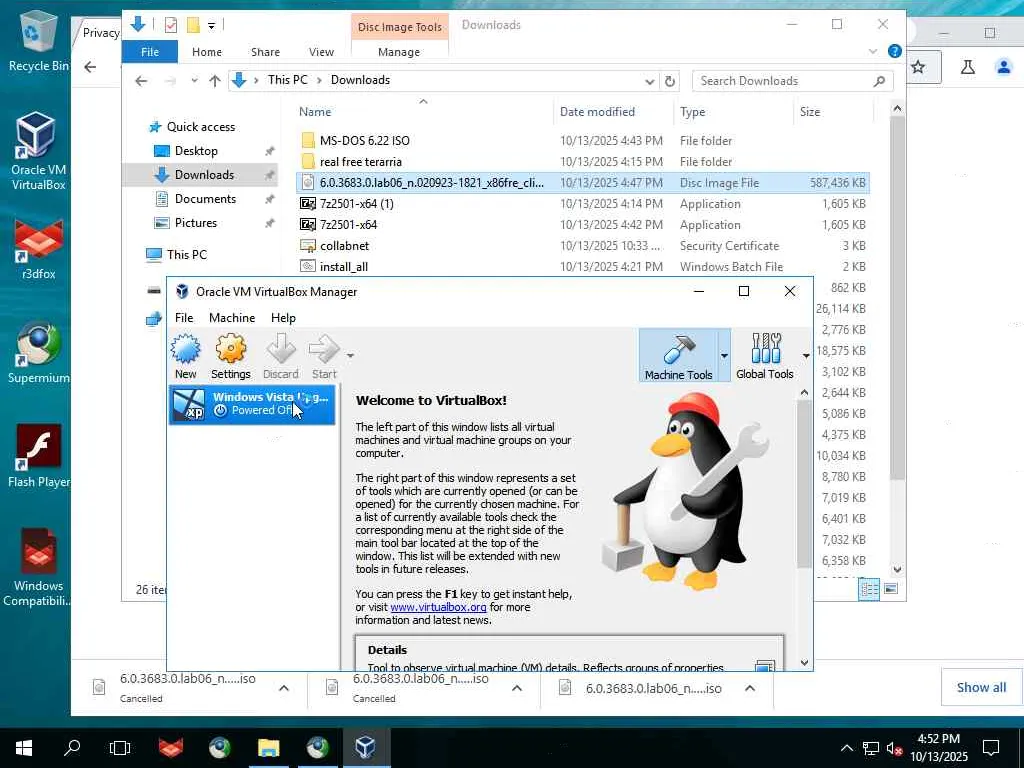
Task: Open Recycle Bin desktop icon
Action: pyautogui.click(x=39, y=40)
